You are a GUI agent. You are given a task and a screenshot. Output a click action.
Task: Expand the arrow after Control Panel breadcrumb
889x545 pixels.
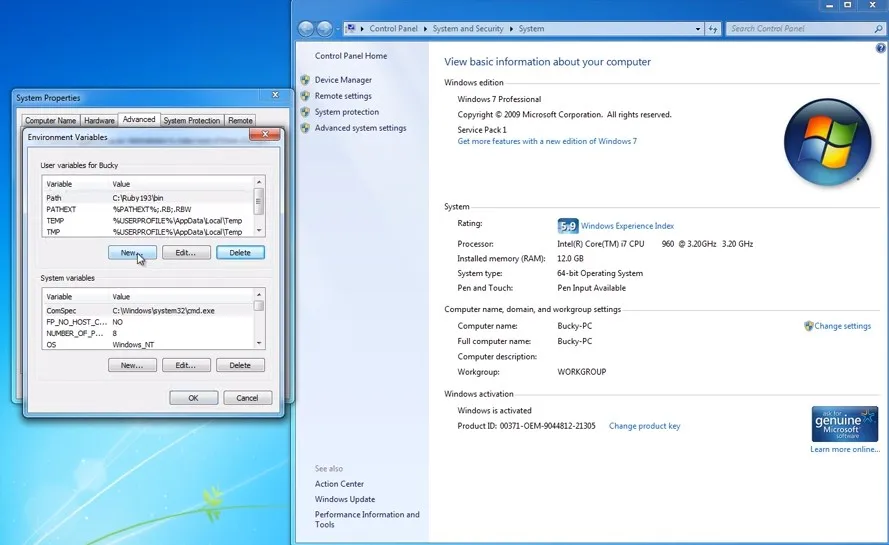[425, 28]
